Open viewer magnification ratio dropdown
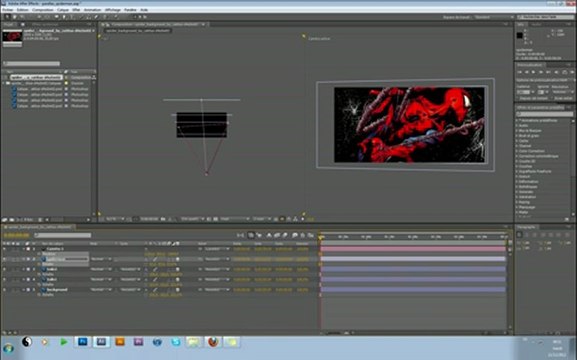This screenshot has width=577, height=360. coord(115,219)
